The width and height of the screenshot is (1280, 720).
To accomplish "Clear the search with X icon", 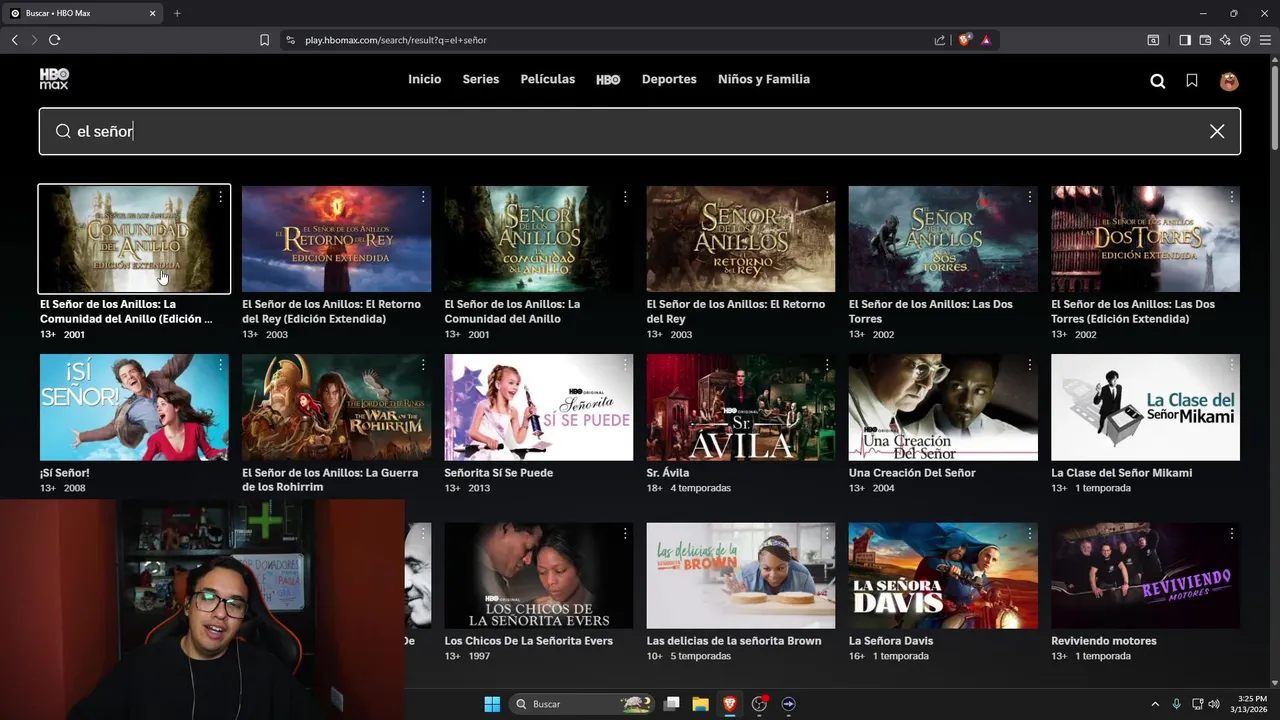I will (x=1217, y=131).
